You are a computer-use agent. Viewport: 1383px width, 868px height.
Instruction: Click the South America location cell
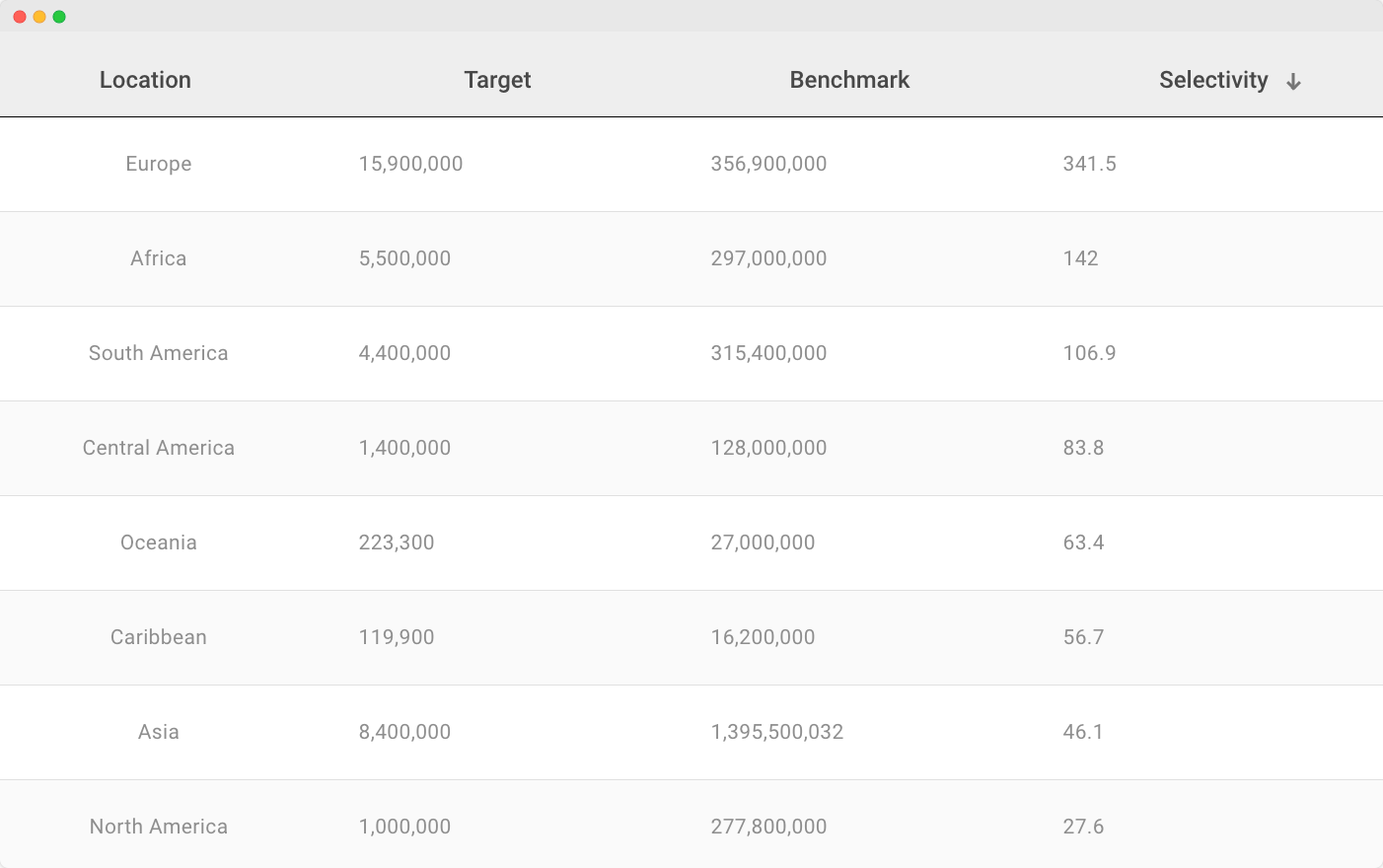(x=159, y=353)
